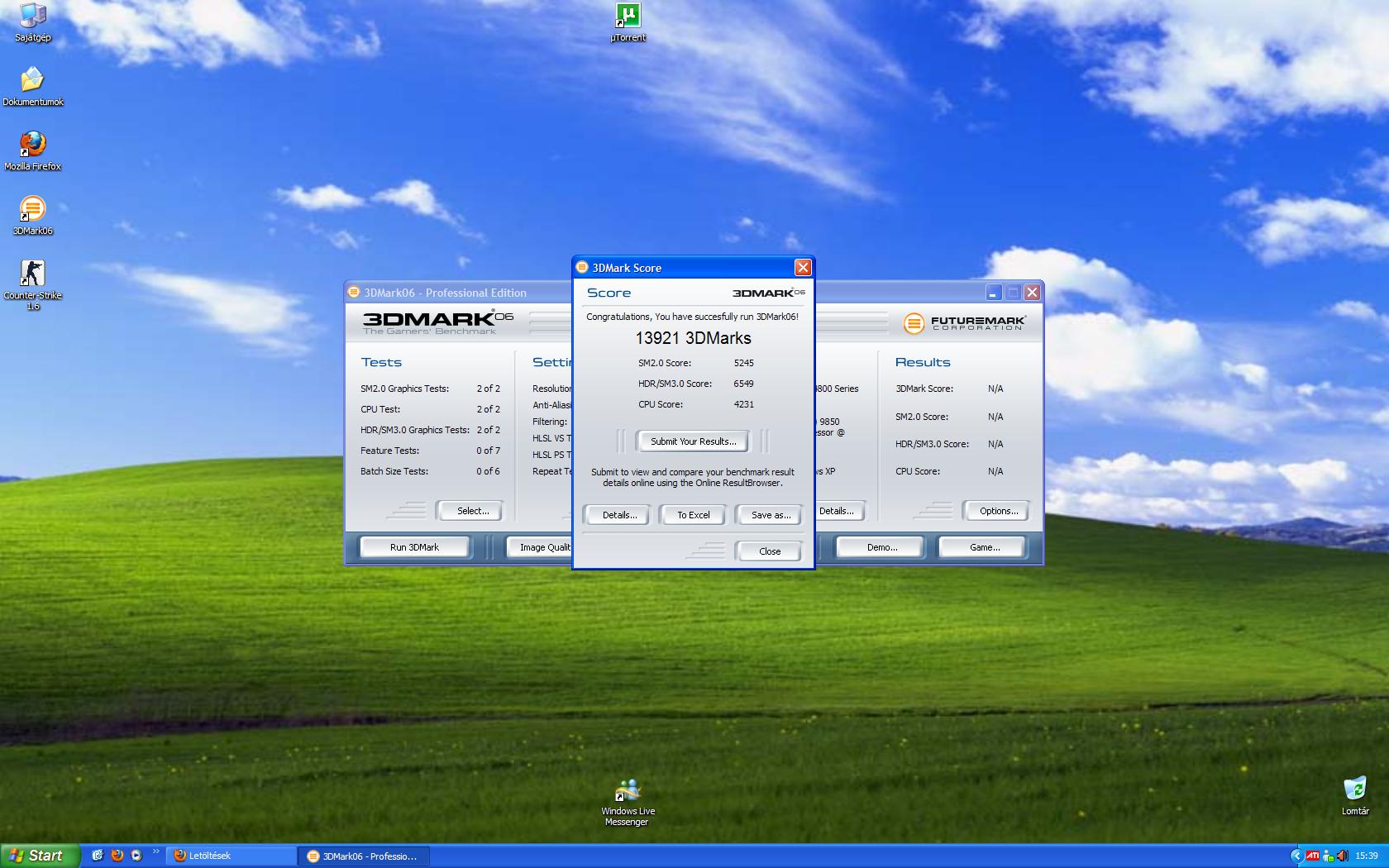Click the Messenger status tray icon
This screenshot has width=1389, height=868.
[1328, 856]
